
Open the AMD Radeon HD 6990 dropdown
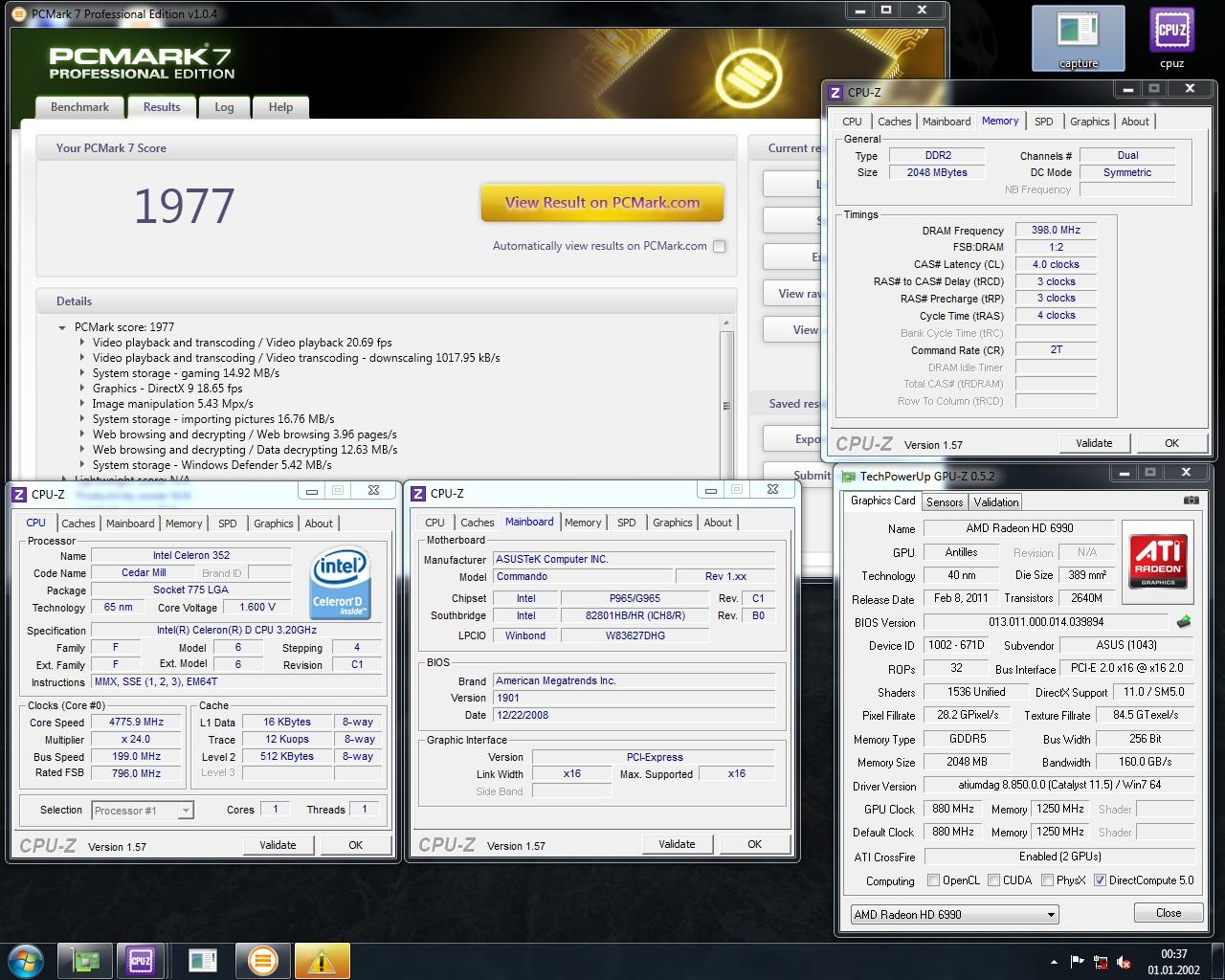954,914
